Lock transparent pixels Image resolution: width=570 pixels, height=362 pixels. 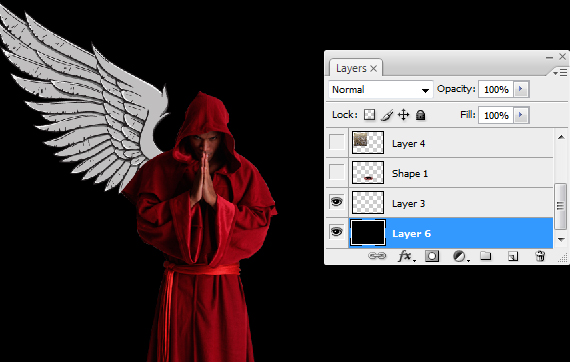[x=369, y=115]
